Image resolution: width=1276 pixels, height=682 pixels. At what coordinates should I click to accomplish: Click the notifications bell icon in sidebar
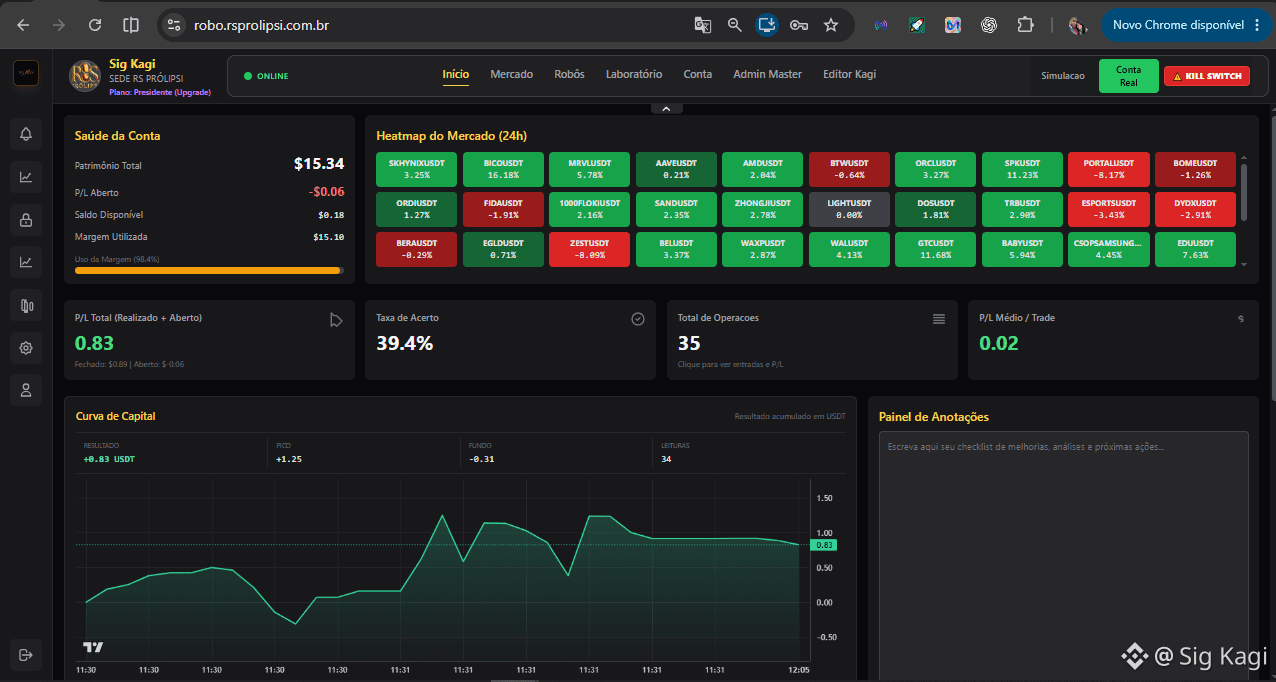point(26,134)
